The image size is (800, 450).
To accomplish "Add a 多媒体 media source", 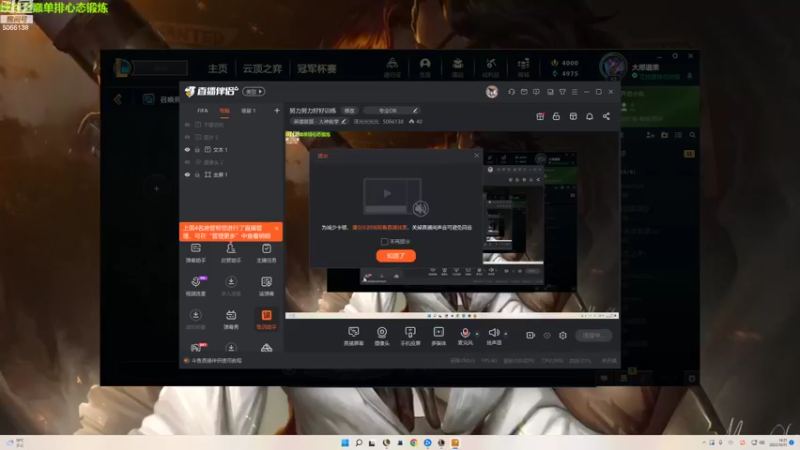I will (x=438, y=336).
